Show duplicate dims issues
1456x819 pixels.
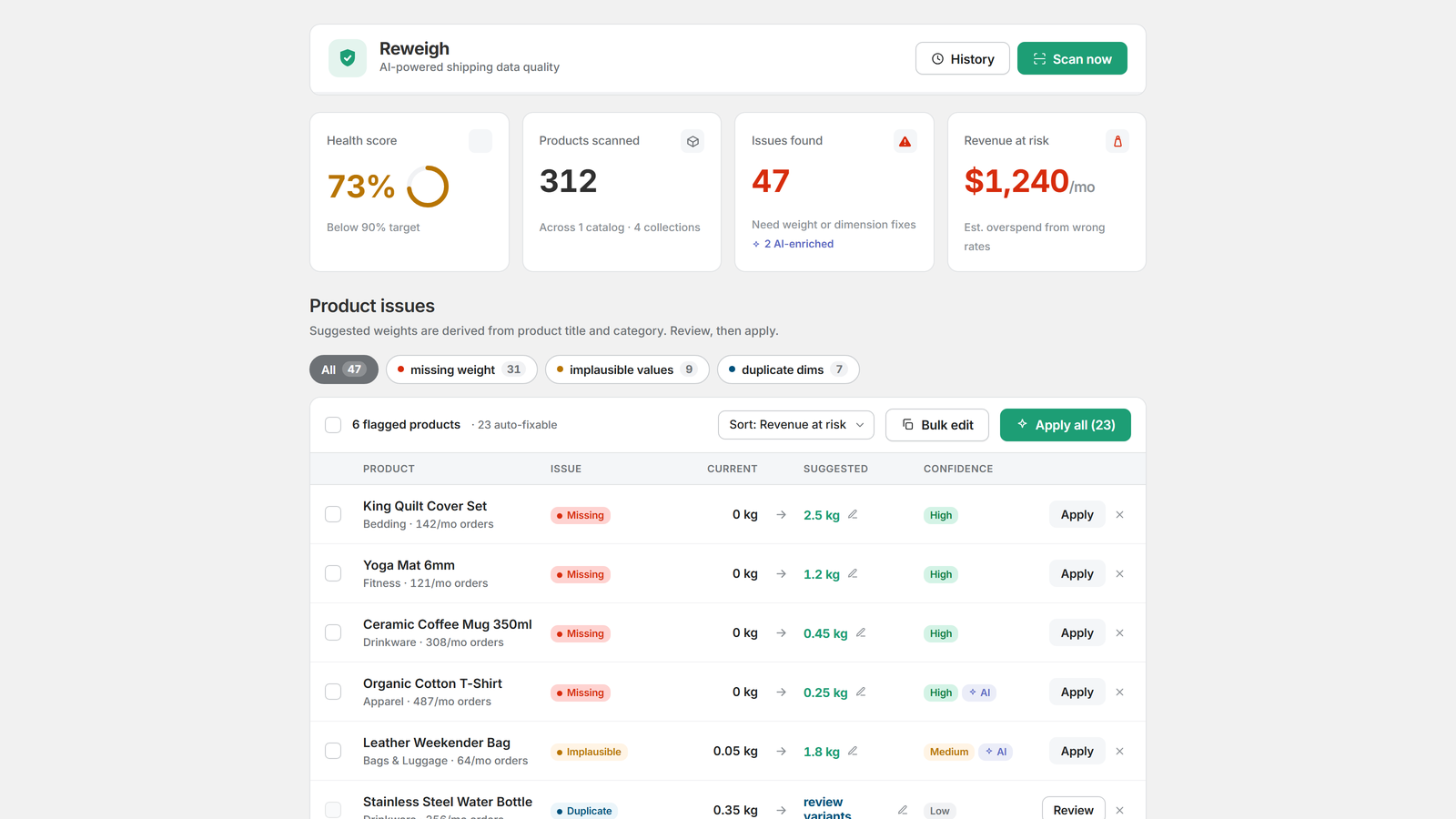pyautogui.click(x=788, y=369)
